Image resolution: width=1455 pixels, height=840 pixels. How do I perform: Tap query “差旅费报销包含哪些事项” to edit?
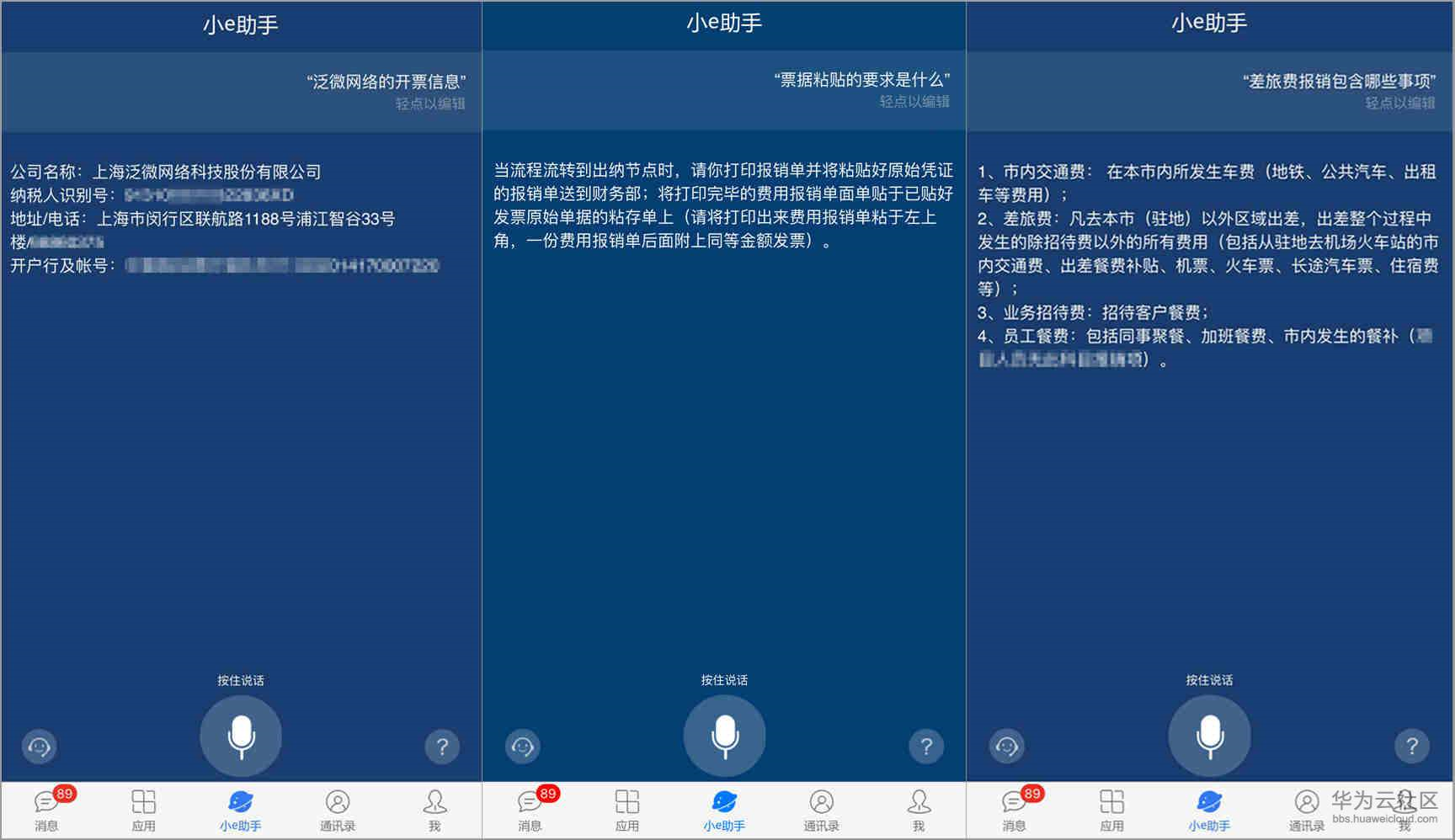point(1340,82)
